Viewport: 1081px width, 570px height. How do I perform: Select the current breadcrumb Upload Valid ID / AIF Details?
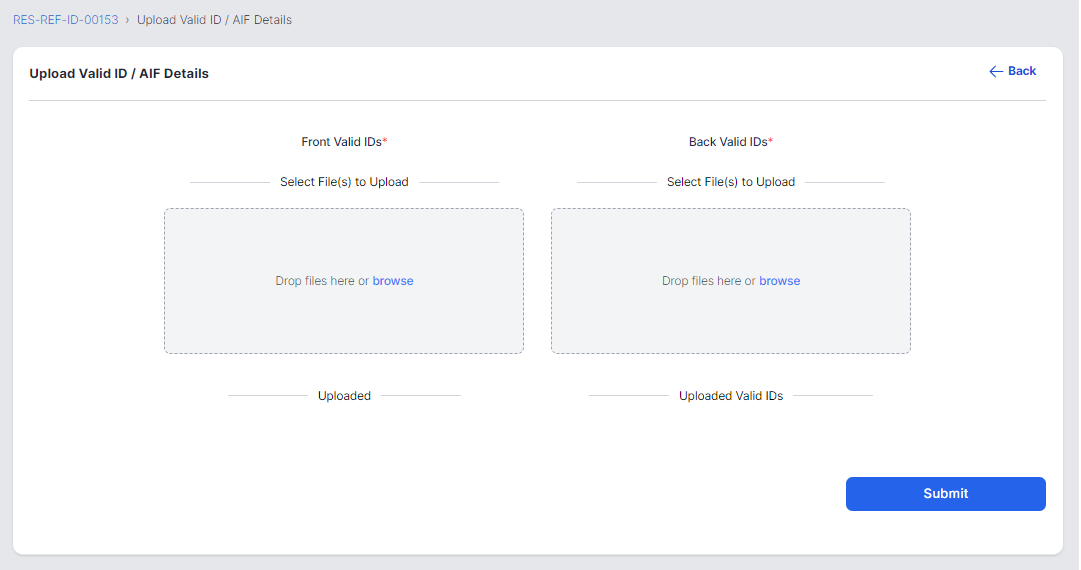(x=214, y=20)
